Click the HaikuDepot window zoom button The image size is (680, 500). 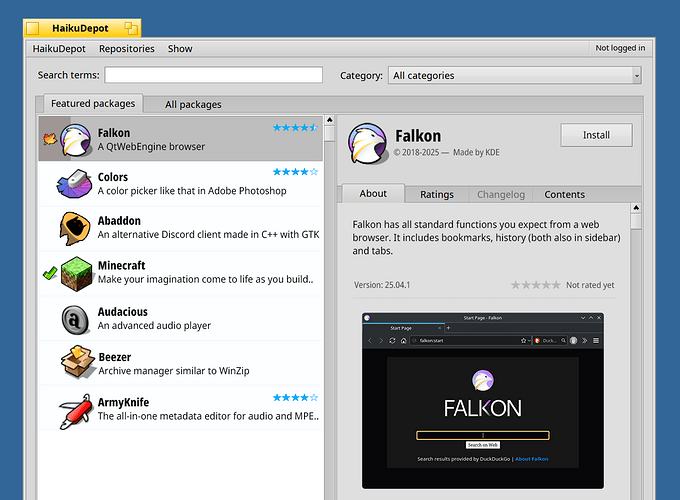[x=131, y=28]
